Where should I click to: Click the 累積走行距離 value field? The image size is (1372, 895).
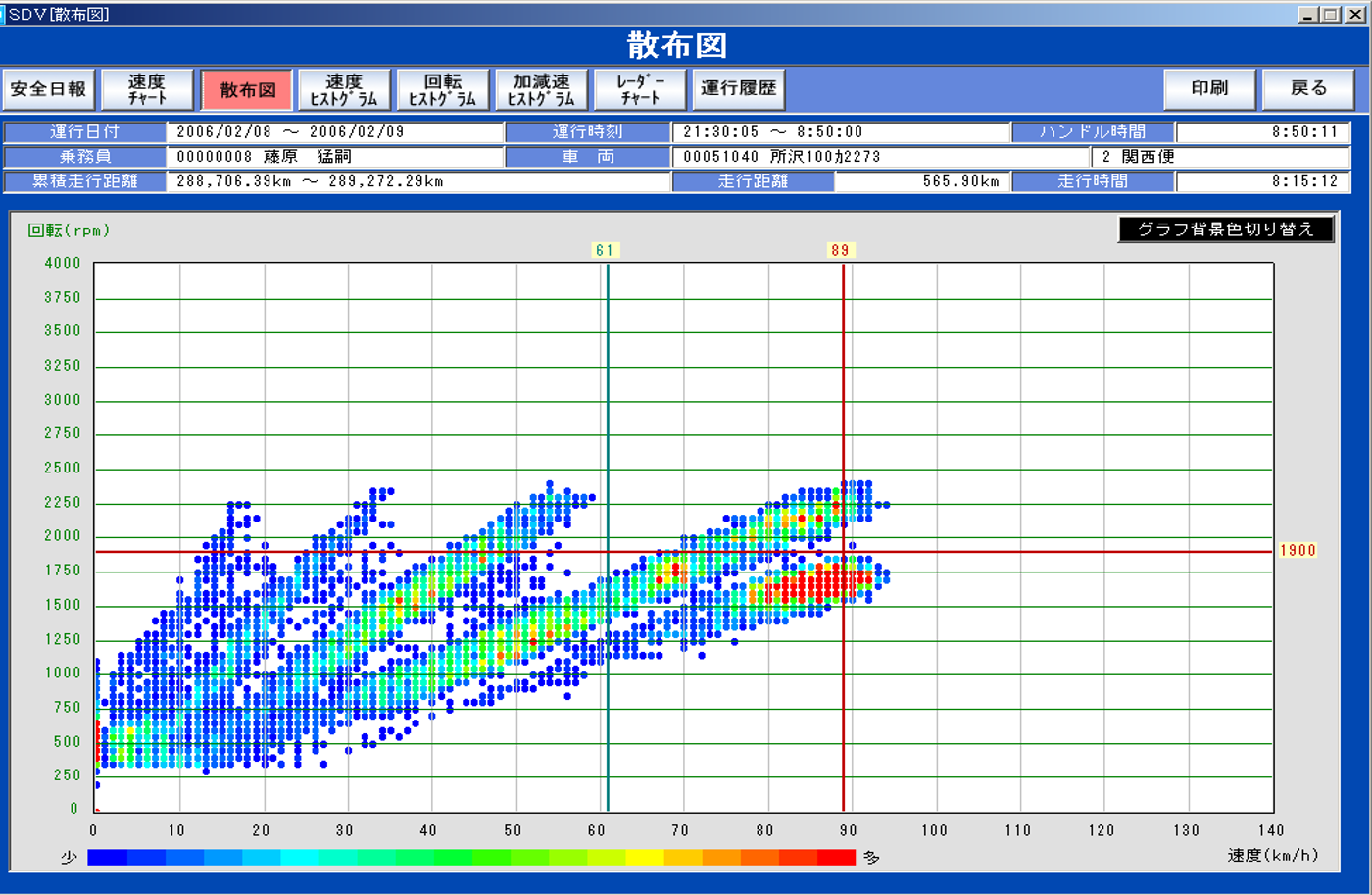(418, 181)
